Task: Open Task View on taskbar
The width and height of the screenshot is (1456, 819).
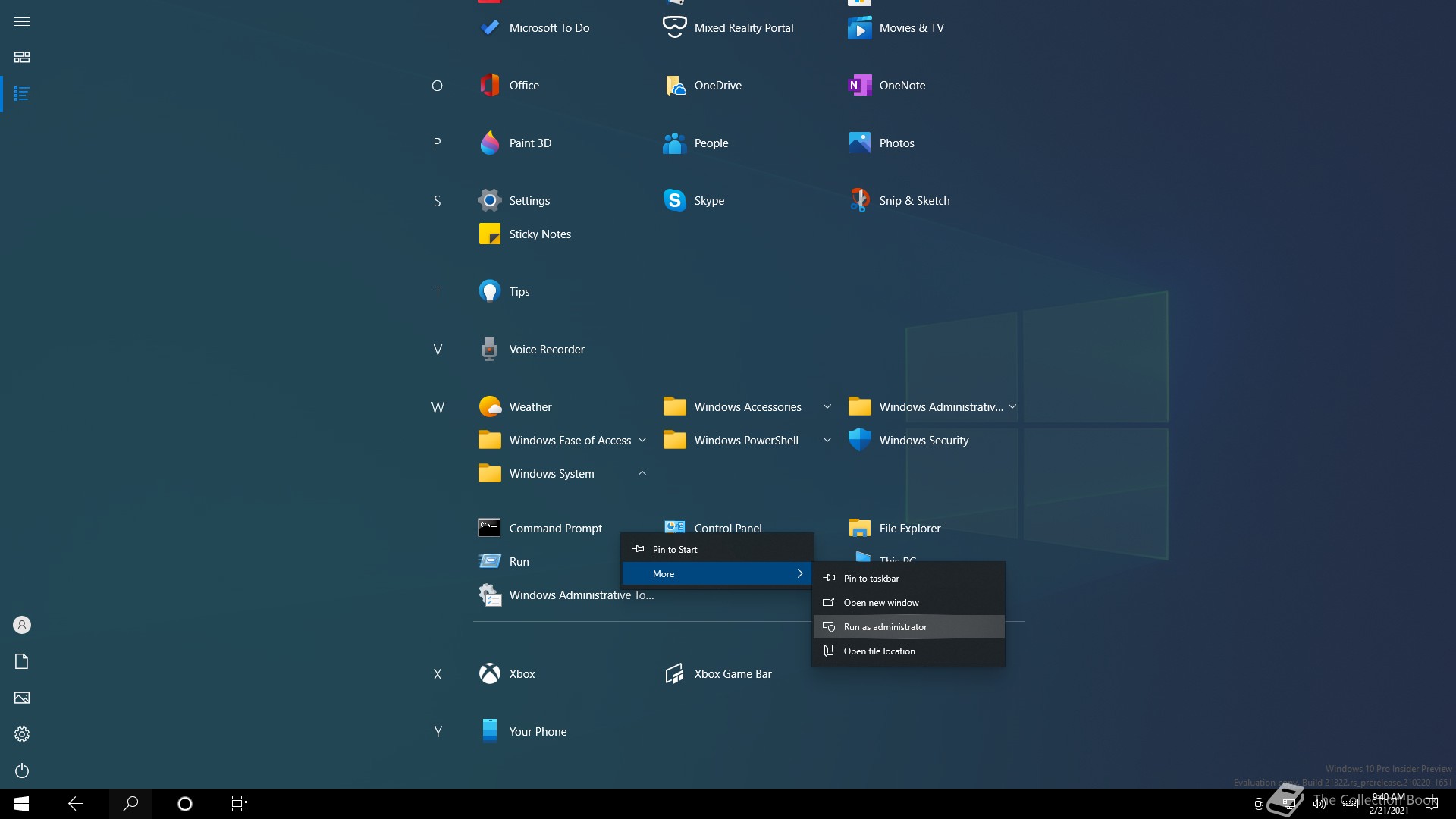Action: click(x=240, y=804)
